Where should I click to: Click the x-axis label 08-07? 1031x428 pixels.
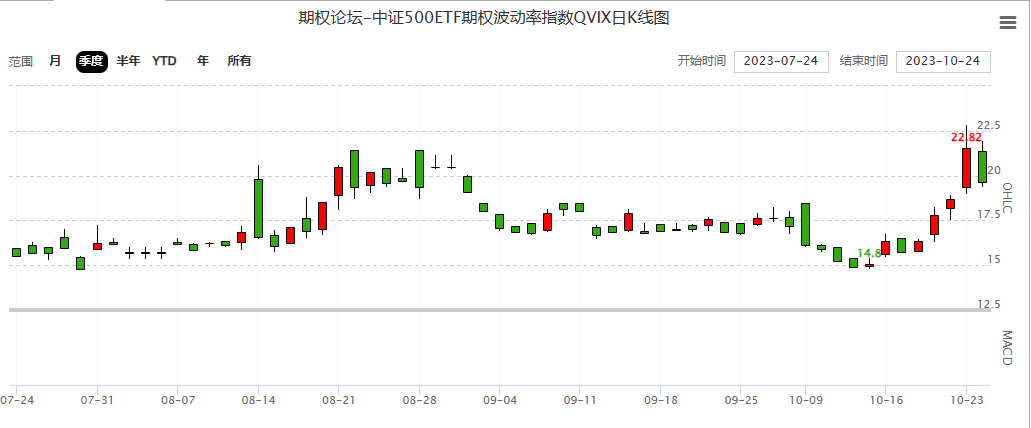click(x=178, y=400)
